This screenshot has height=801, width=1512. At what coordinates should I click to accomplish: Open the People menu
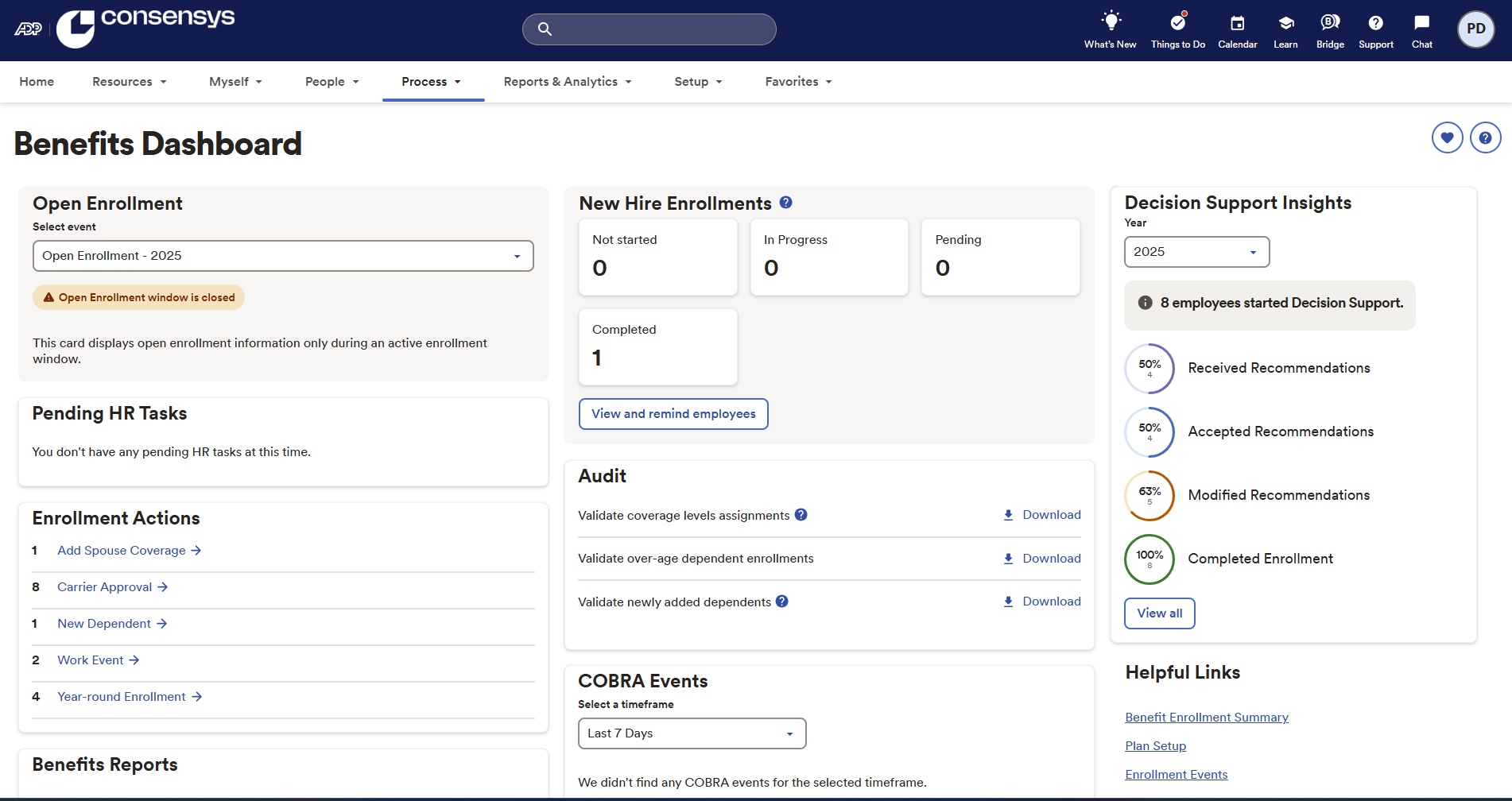(332, 82)
